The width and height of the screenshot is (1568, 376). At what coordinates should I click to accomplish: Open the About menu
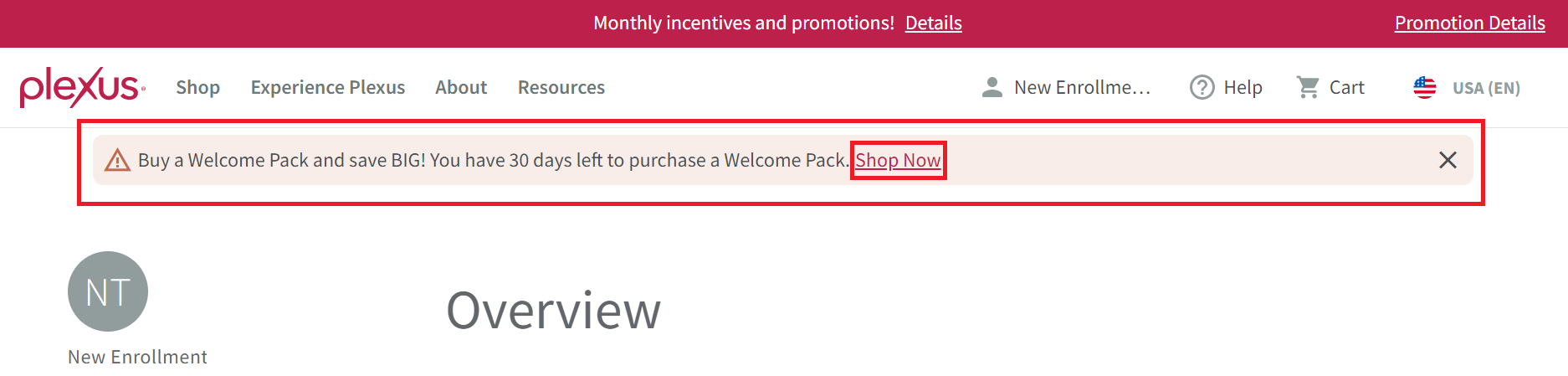pos(461,87)
